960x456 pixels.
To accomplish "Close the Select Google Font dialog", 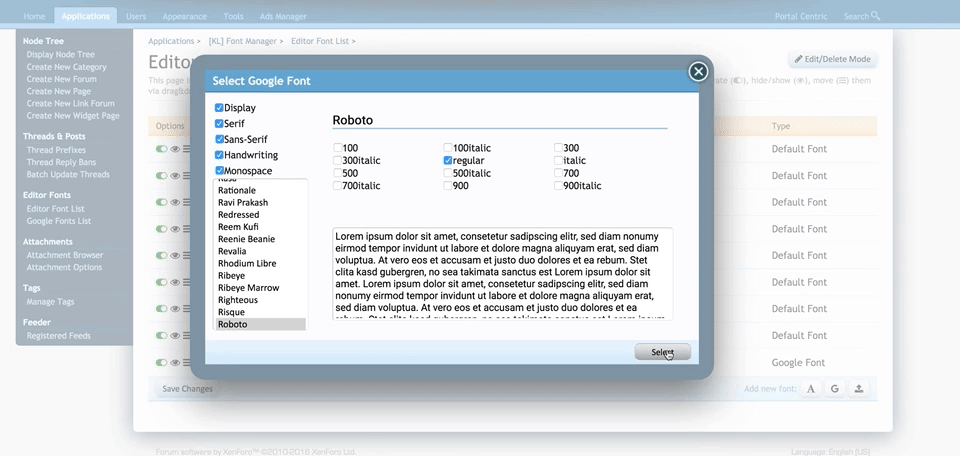I will 698,71.
